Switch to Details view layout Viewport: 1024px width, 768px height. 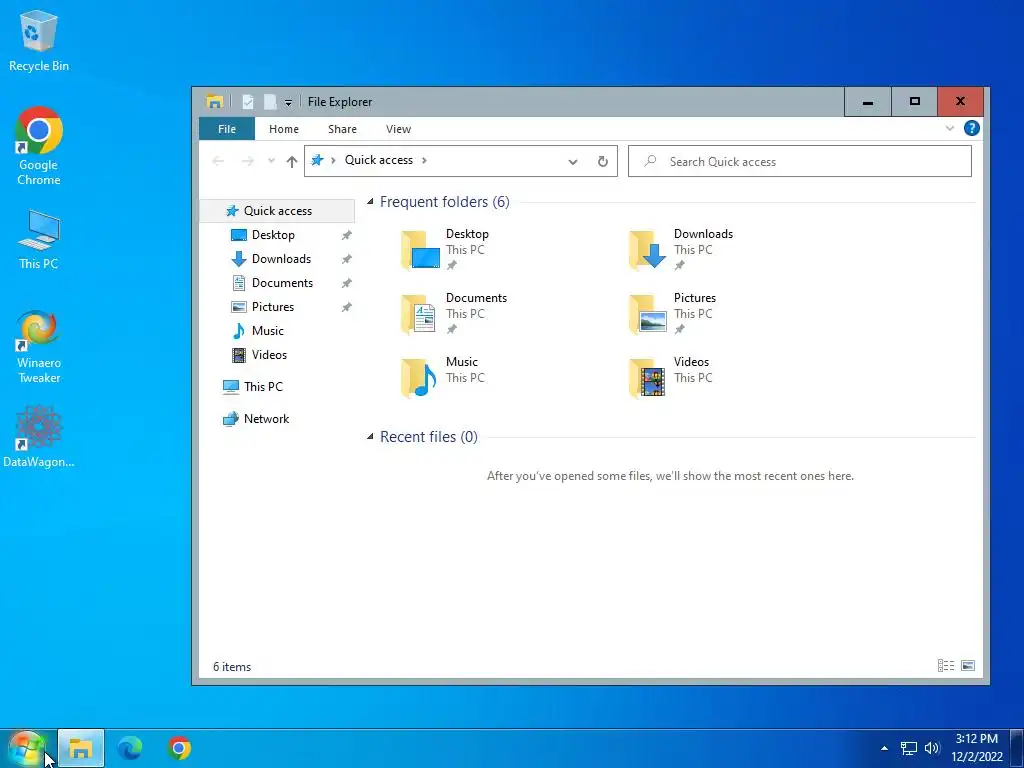point(946,665)
